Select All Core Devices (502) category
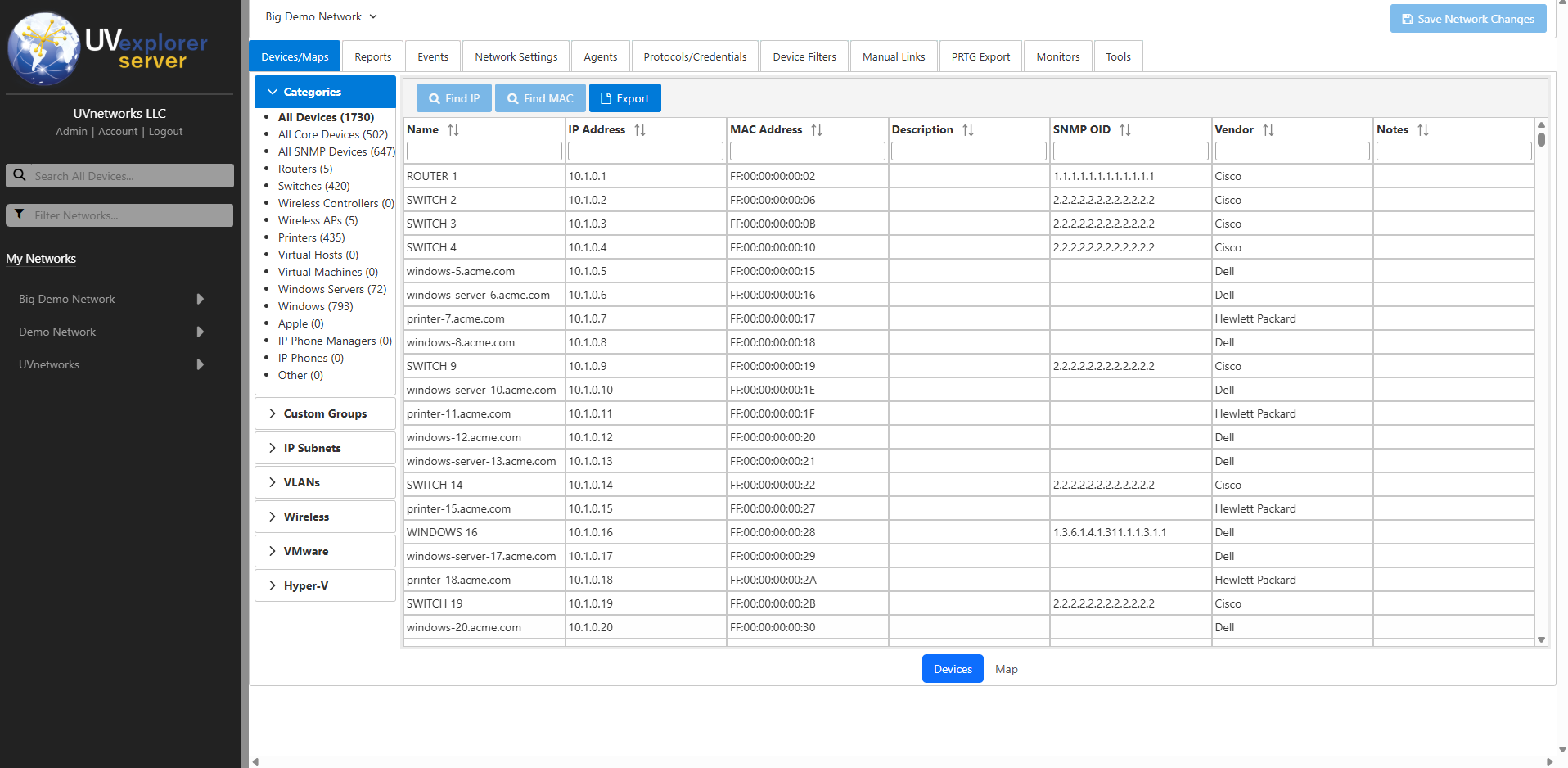The height and width of the screenshot is (768, 1568). click(x=333, y=134)
